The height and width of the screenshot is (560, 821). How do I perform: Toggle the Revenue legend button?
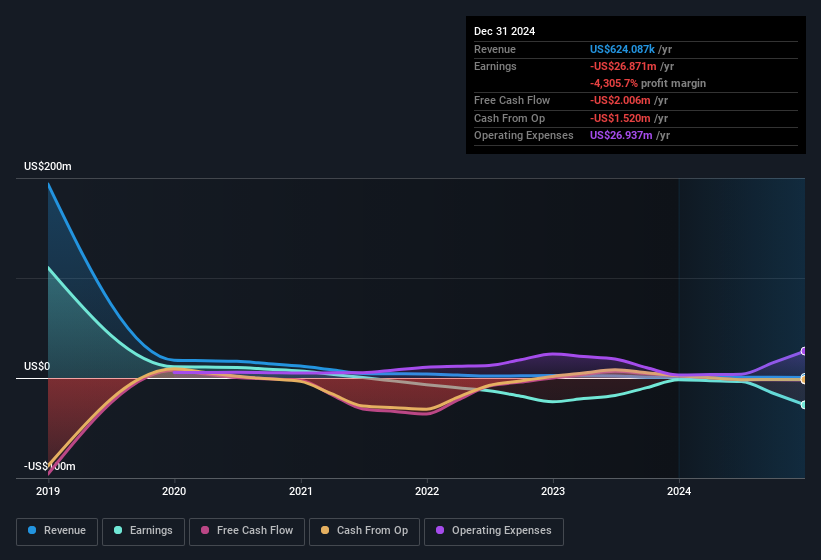point(57,531)
